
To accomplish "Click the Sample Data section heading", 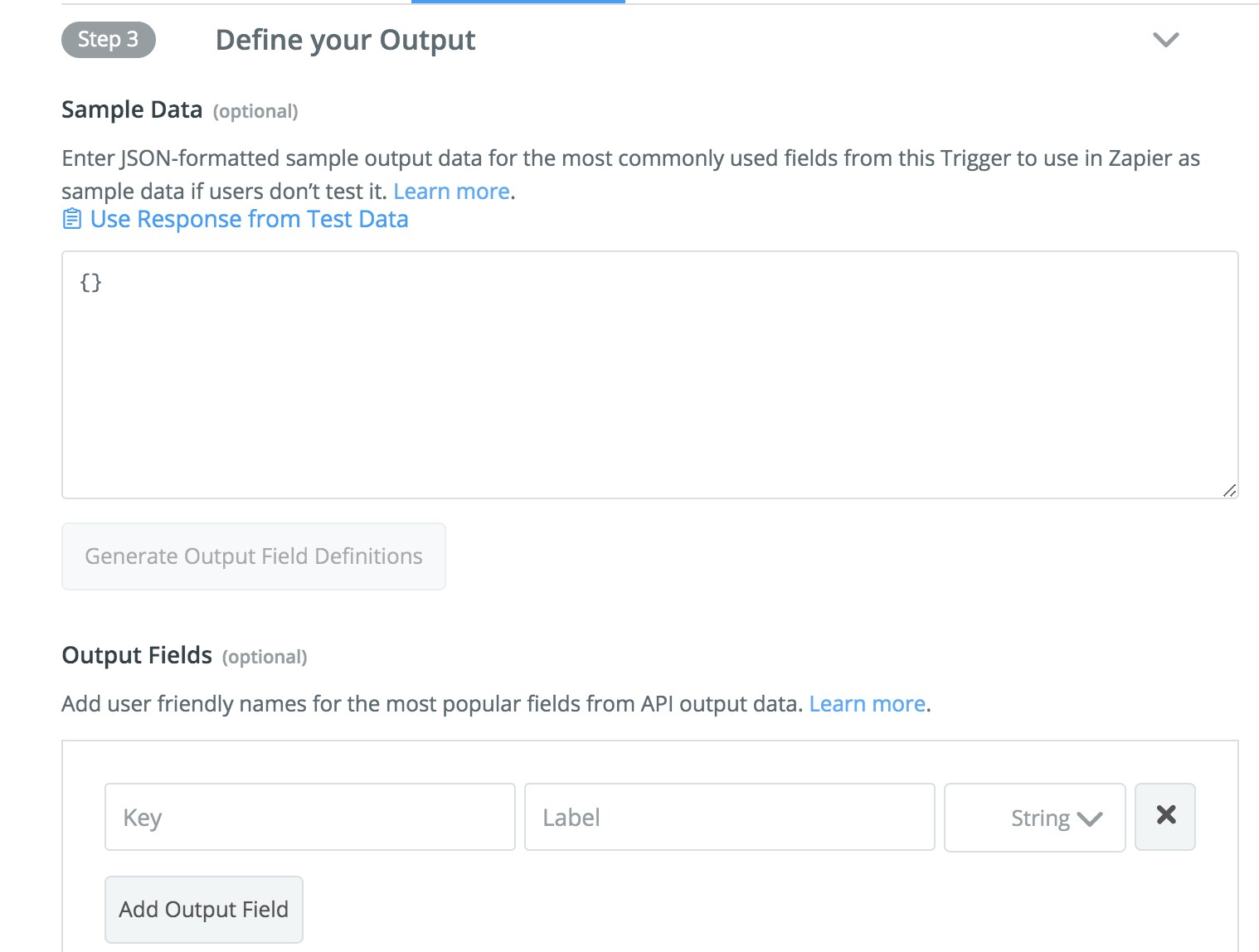I will pyautogui.click(x=132, y=109).
